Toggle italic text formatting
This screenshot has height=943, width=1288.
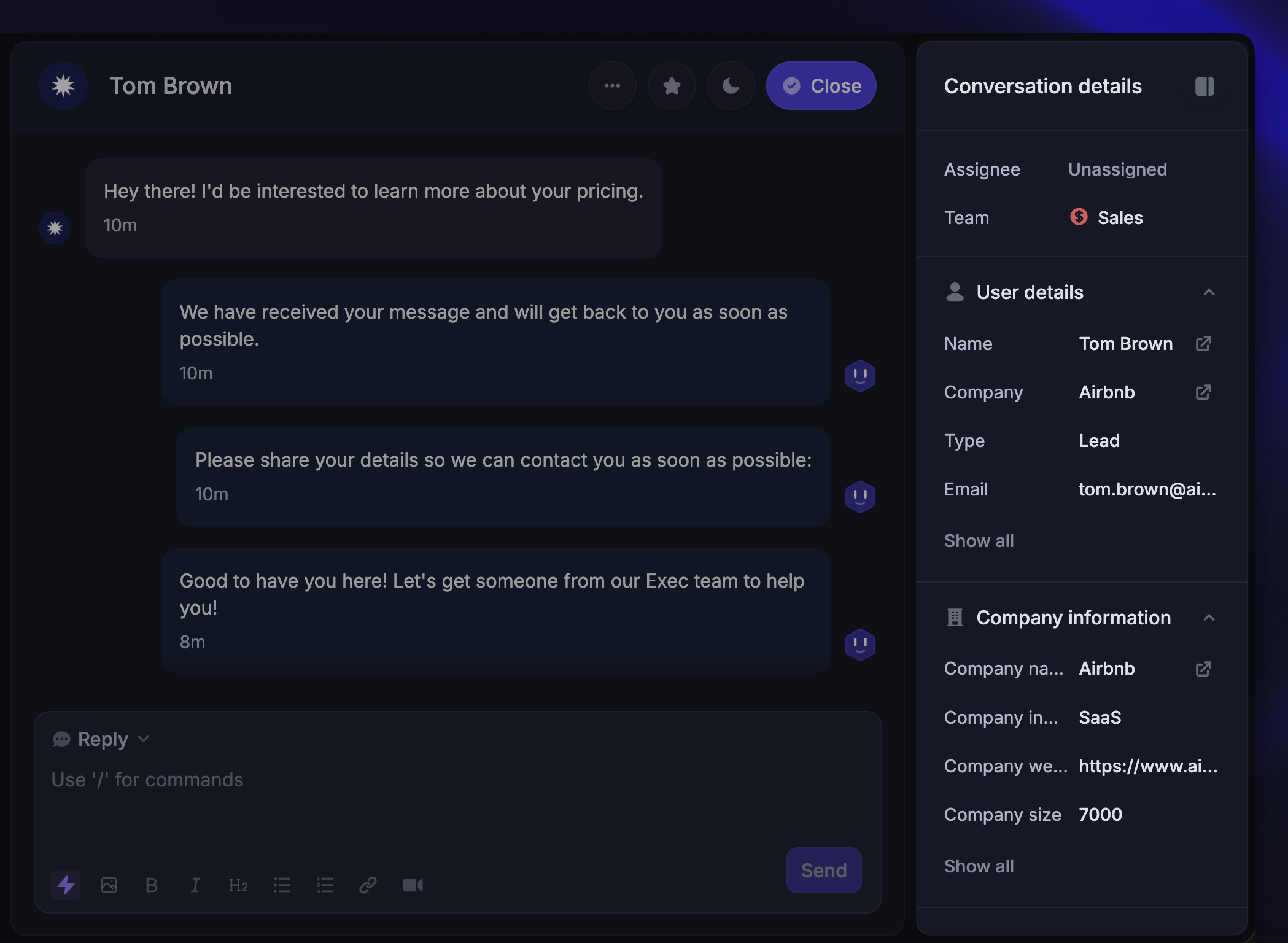tap(195, 885)
